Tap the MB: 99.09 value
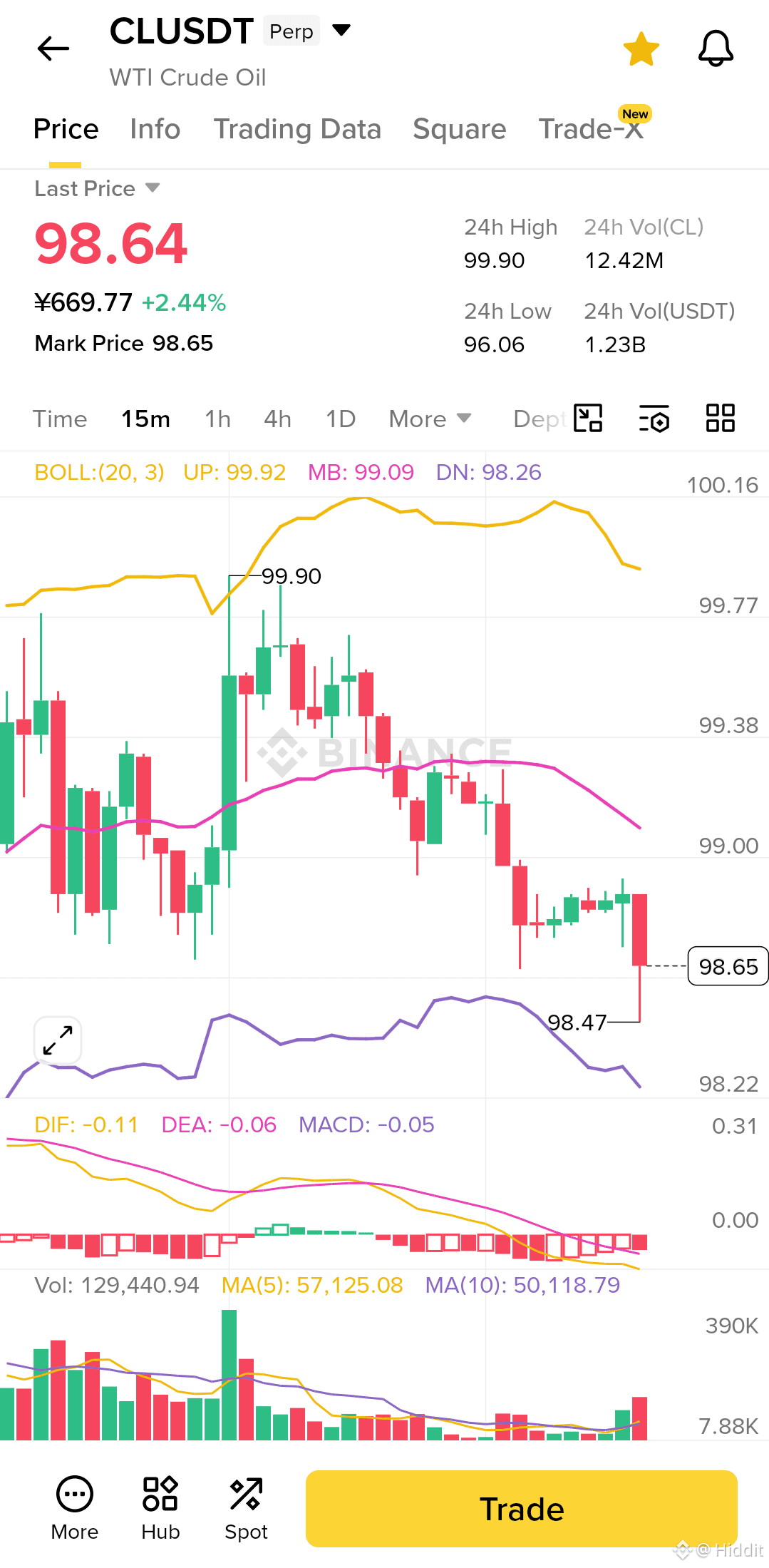The height and width of the screenshot is (1568, 769). tap(361, 472)
